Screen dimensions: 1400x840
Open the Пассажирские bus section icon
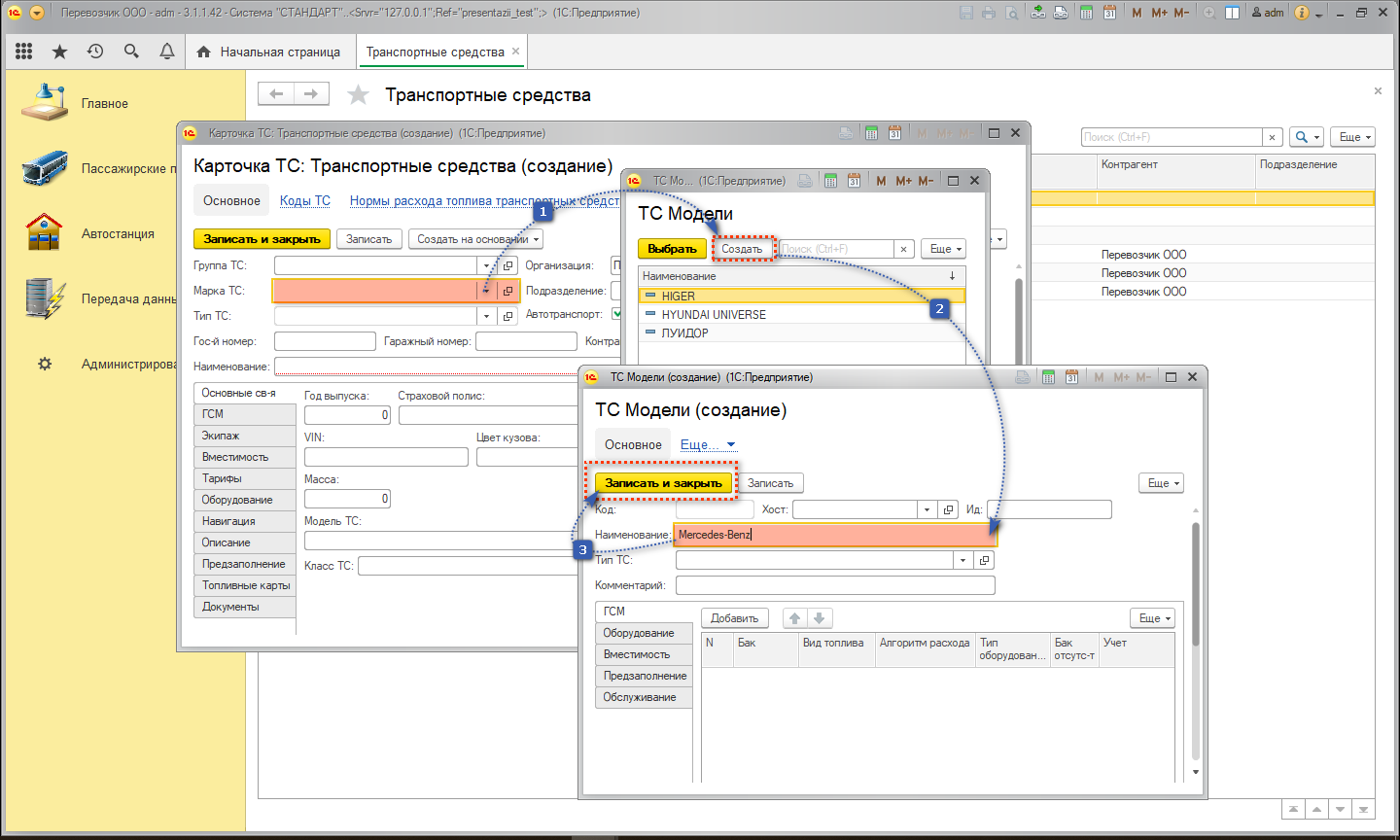tap(45, 169)
